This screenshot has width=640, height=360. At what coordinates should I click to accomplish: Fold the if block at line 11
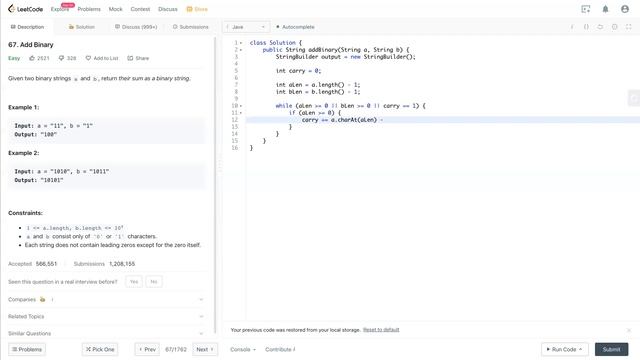[241, 113]
